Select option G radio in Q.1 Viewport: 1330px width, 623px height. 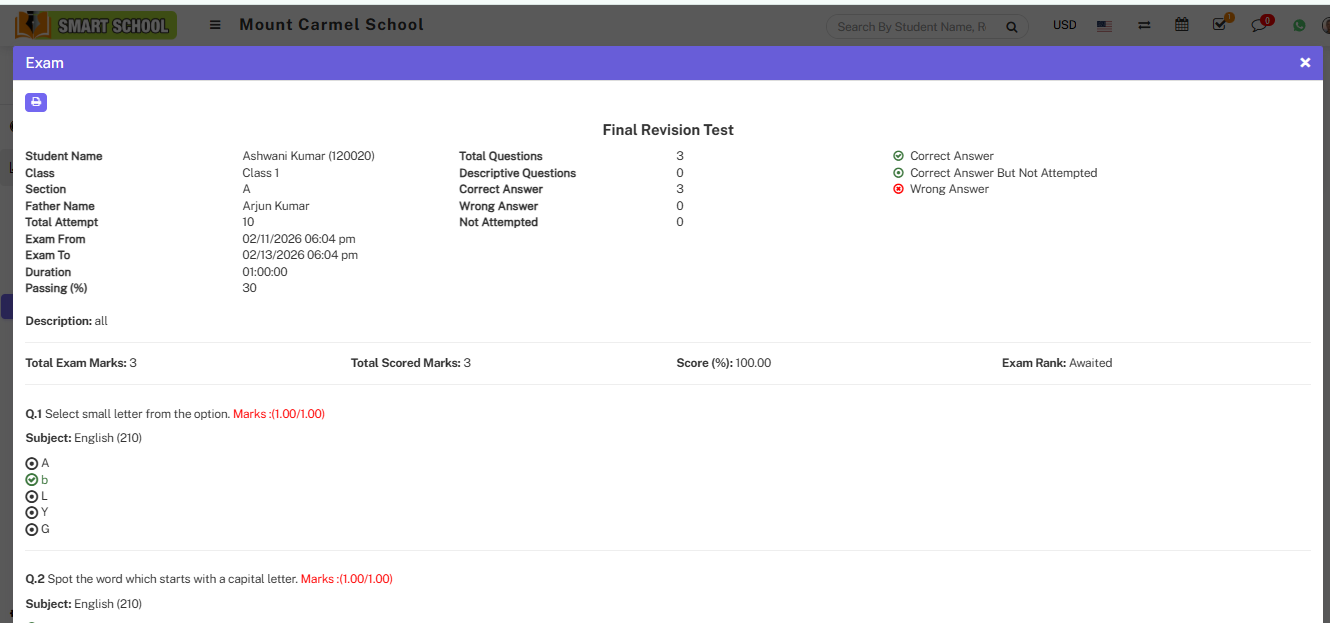click(x=32, y=529)
